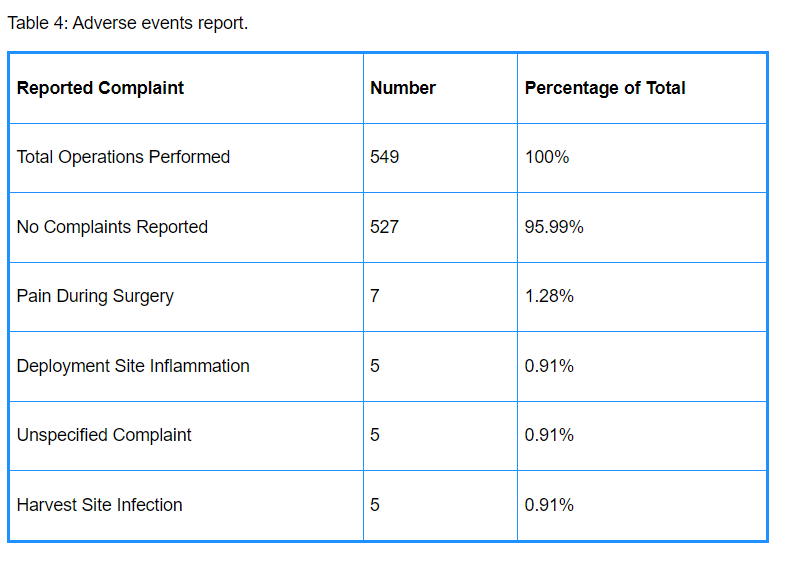The image size is (789, 561).
Task: Click the 95.99% percentage cell
Action: [554, 227]
